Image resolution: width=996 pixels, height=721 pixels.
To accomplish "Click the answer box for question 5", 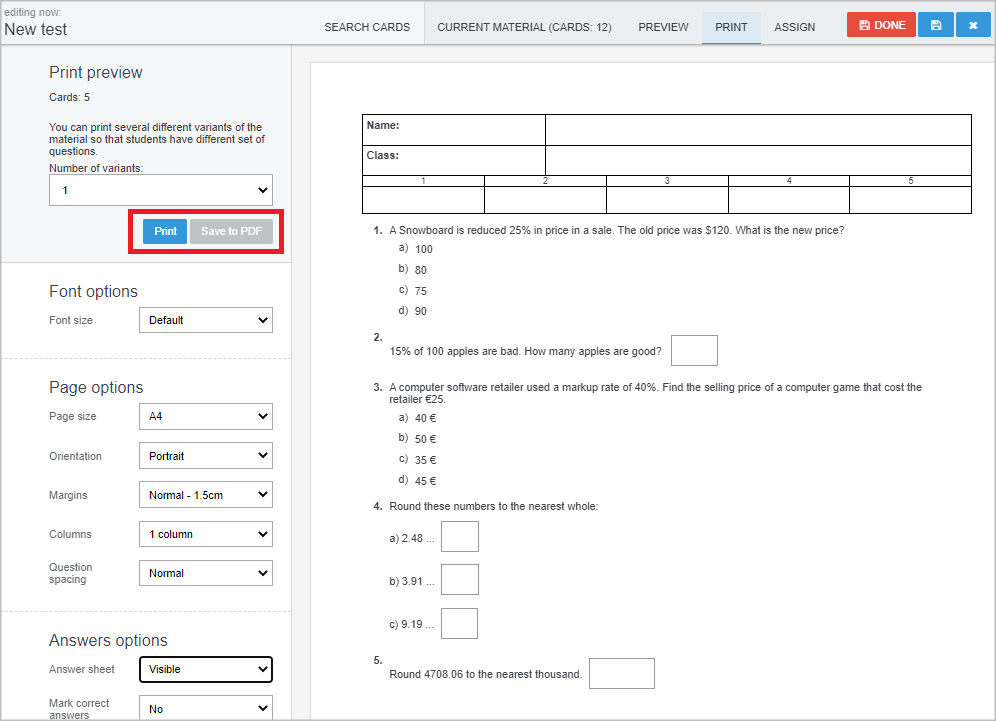I will pyautogui.click(x=622, y=673).
